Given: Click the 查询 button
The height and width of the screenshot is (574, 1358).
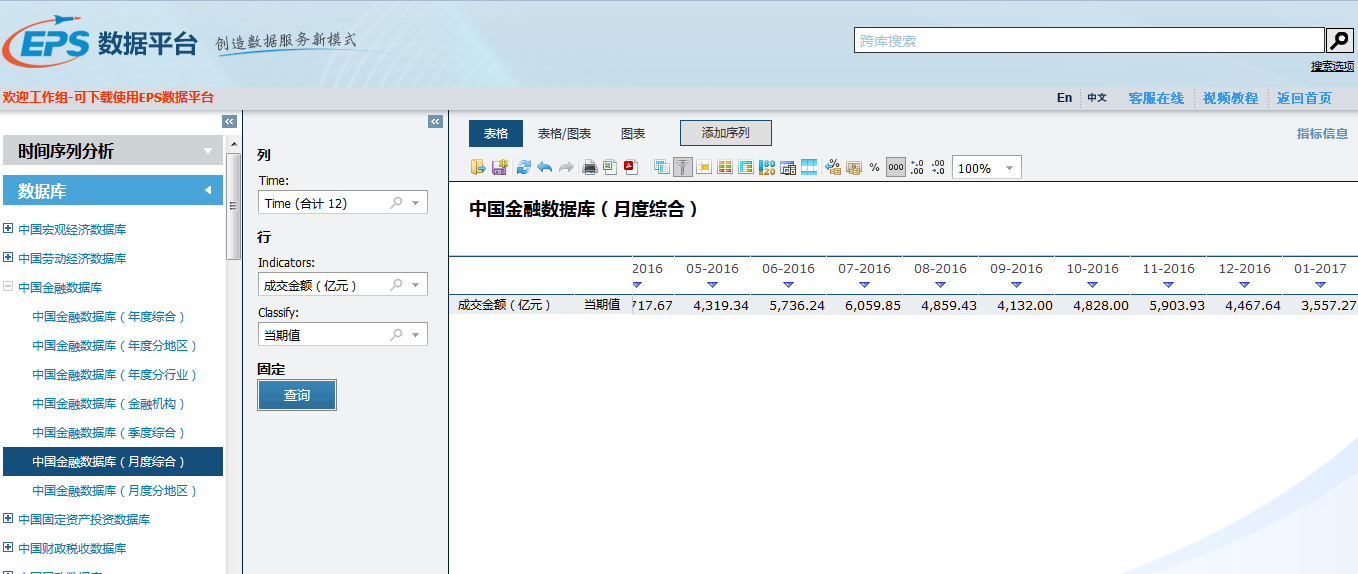Looking at the screenshot, I should [297, 395].
